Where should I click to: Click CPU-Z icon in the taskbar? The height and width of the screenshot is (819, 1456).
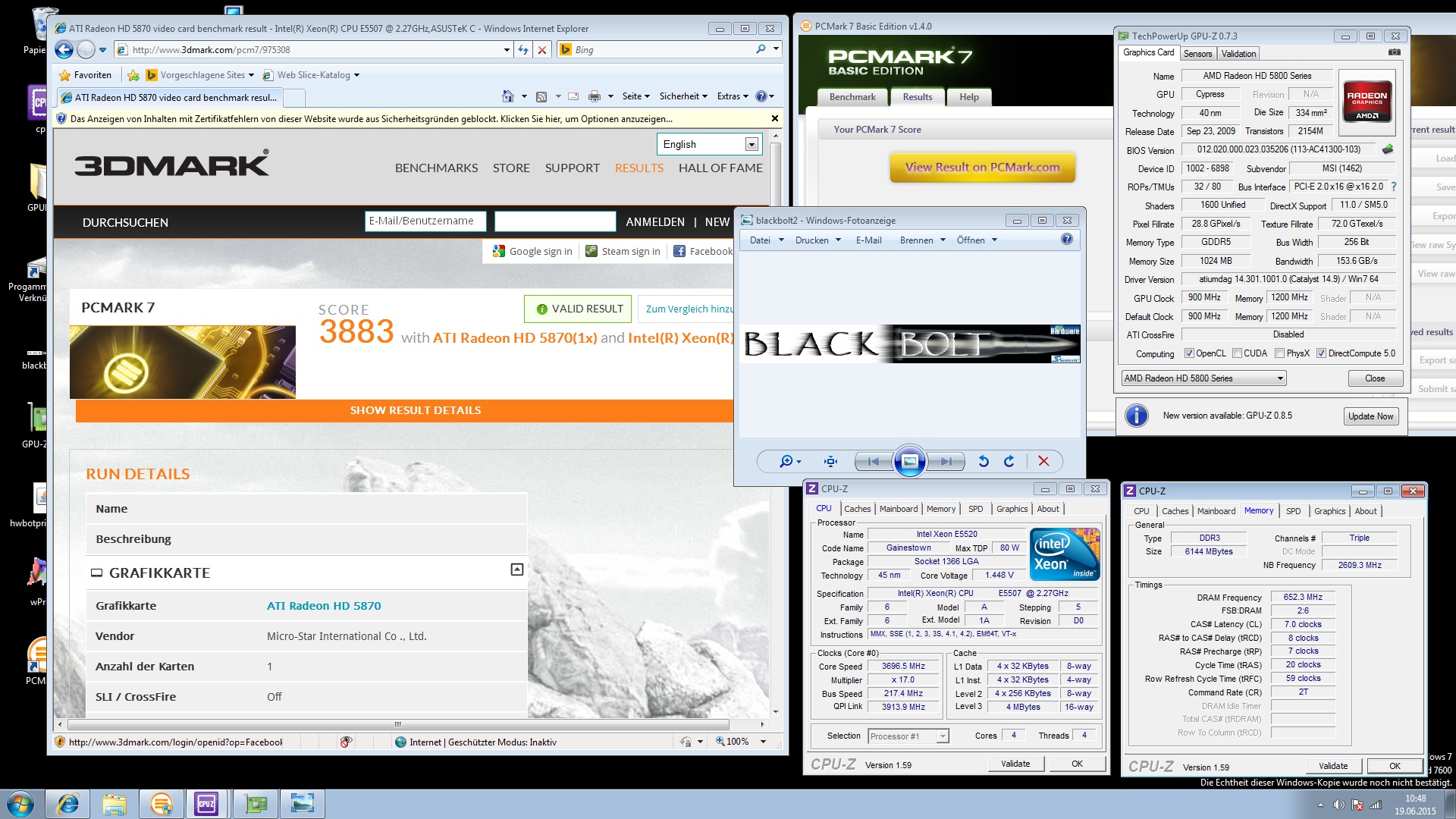click(206, 804)
